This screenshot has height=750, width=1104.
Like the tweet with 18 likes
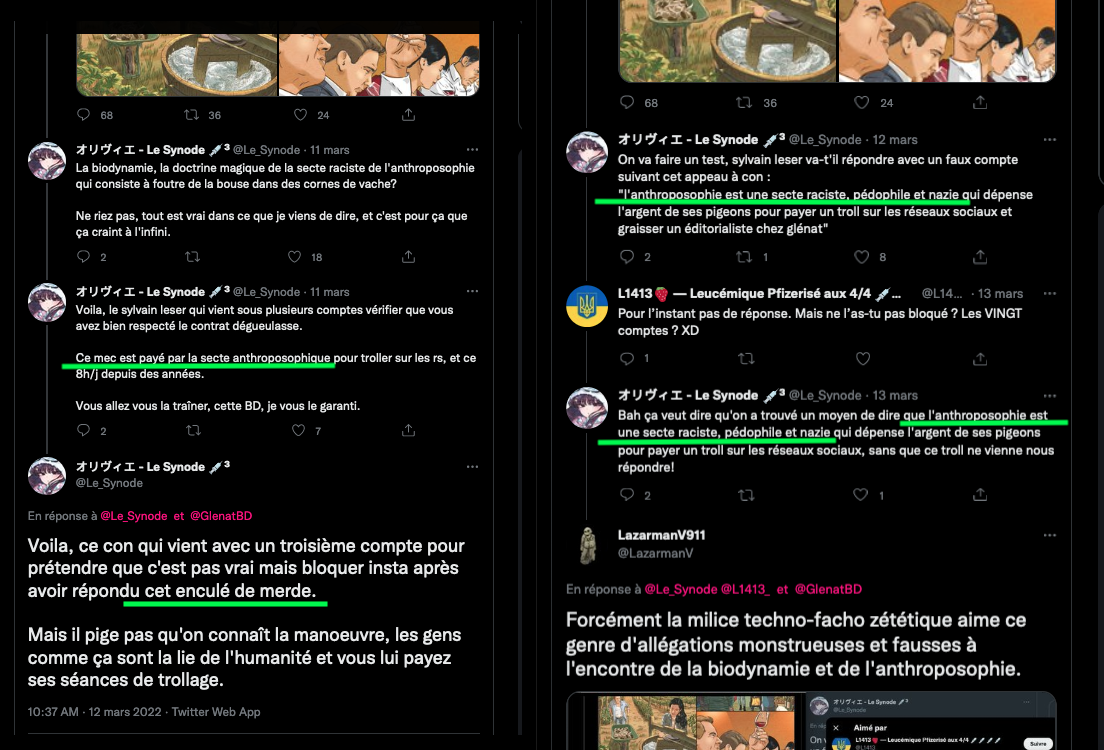(294, 256)
